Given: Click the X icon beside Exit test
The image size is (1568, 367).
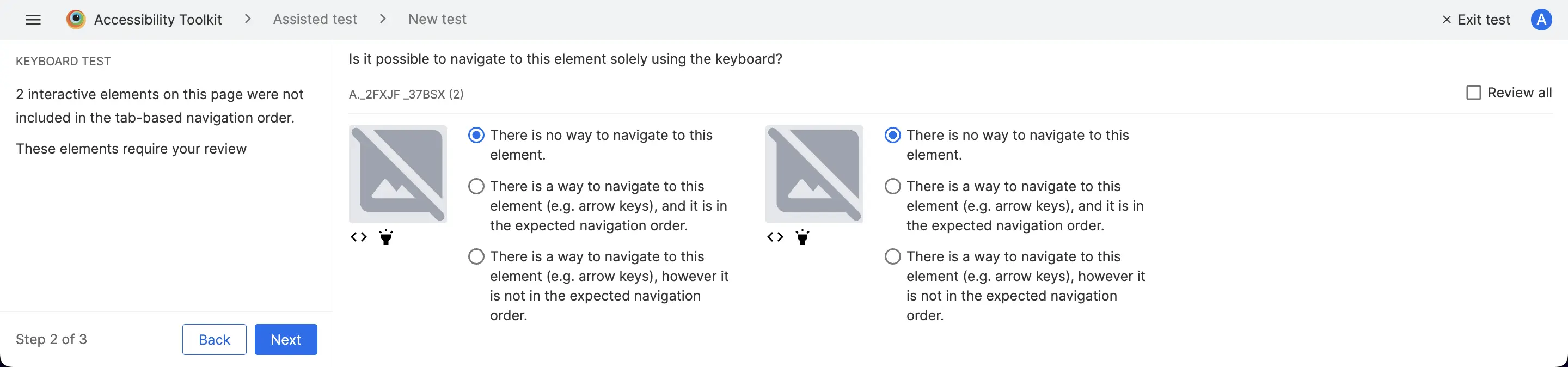Looking at the screenshot, I should click(x=1447, y=20).
